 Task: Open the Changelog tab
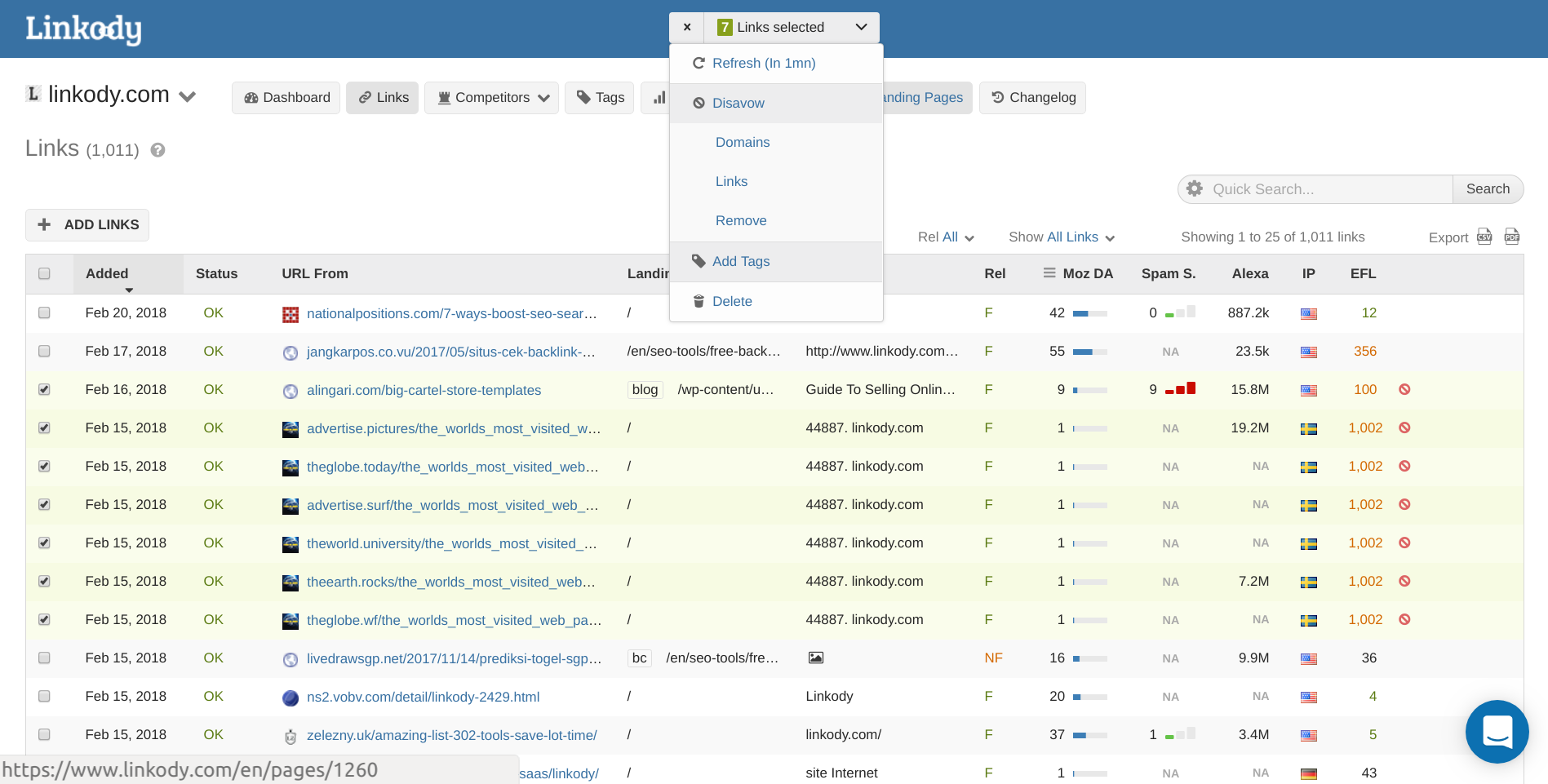click(x=1032, y=98)
